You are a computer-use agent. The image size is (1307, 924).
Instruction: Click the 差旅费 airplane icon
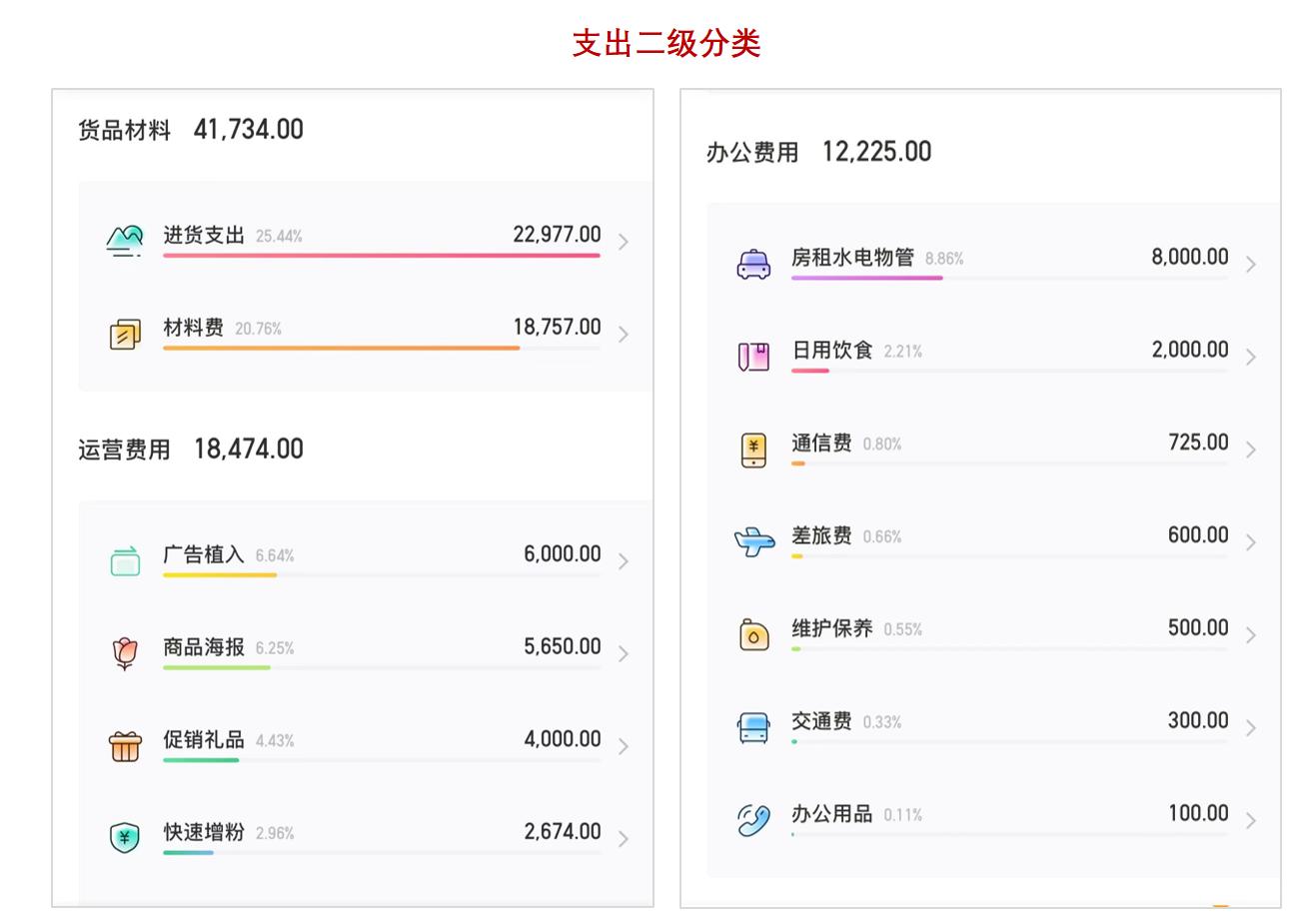[753, 542]
